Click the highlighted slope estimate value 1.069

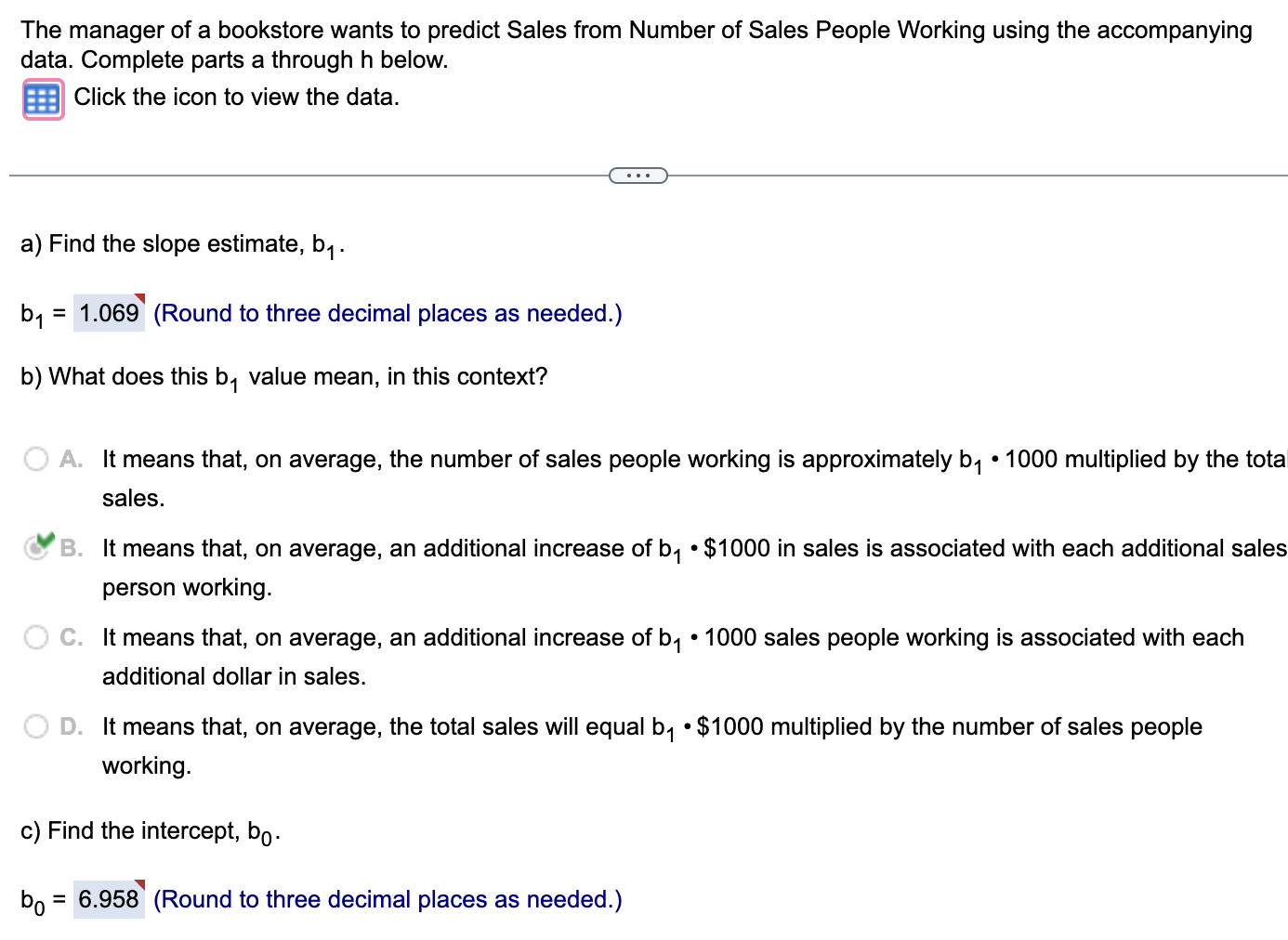(108, 313)
